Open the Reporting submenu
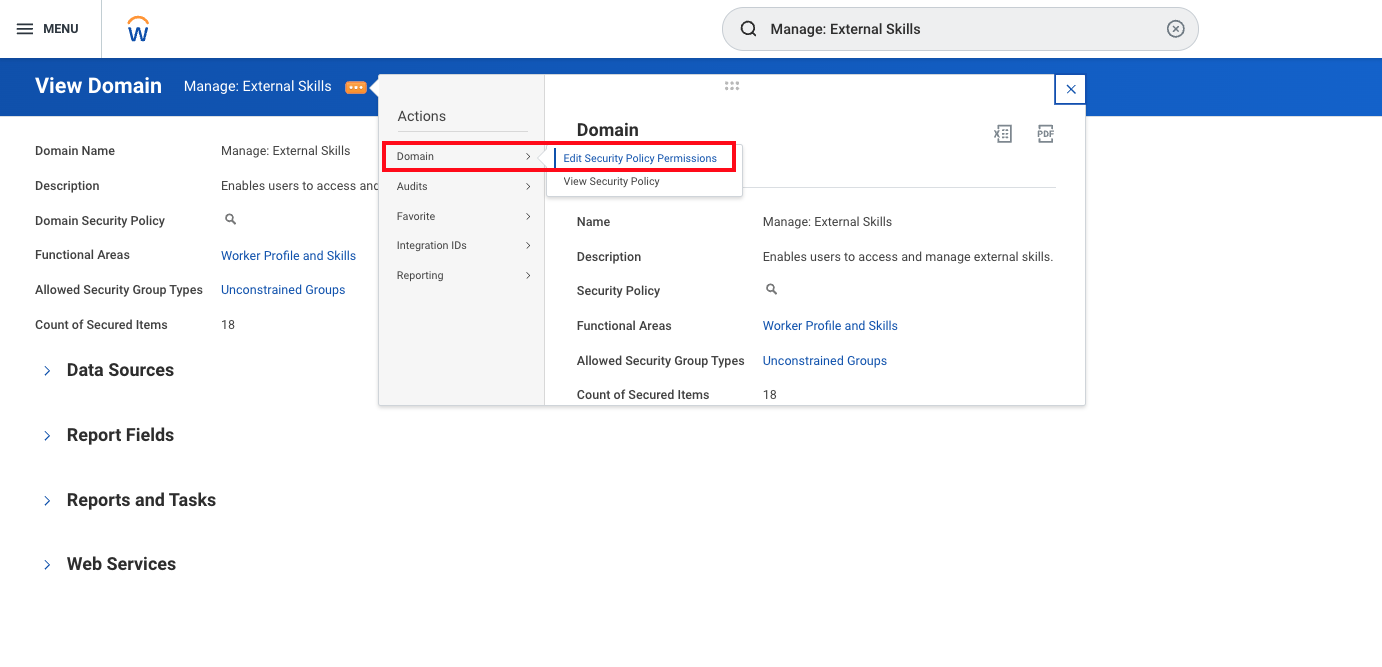 [x=462, y=275]
